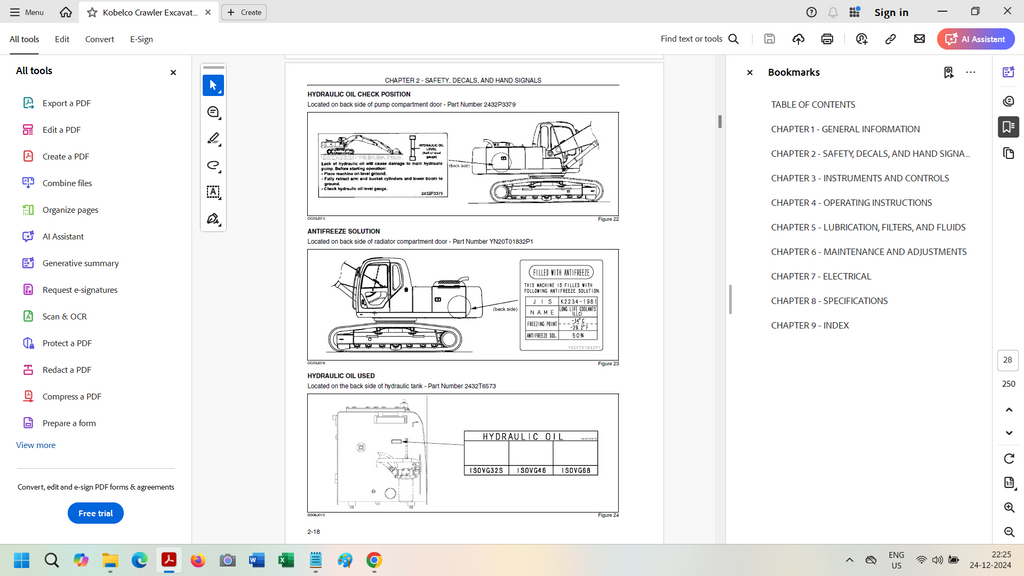Viewport: 1024px width, 576px height.
Task: Pick the highlighter pen tool
Action: click(213, 139)
